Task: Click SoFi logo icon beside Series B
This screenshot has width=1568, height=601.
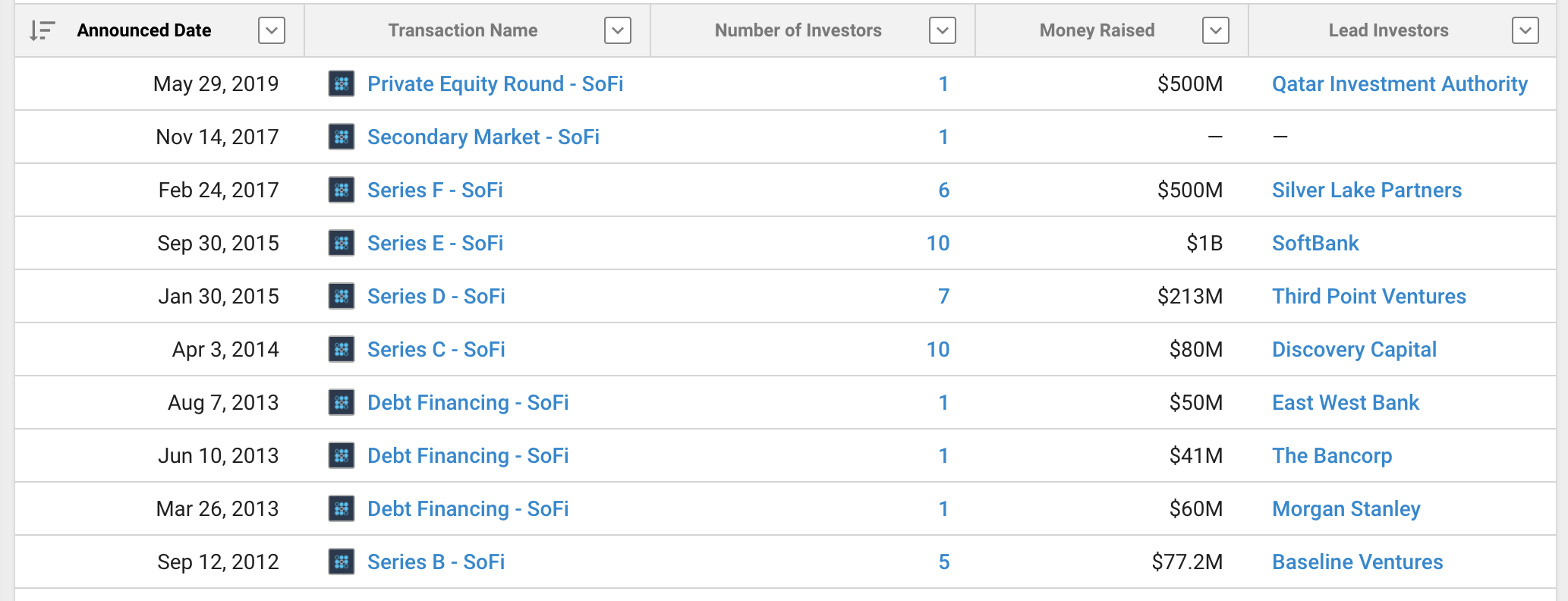Action: click(x=342, y=562)
